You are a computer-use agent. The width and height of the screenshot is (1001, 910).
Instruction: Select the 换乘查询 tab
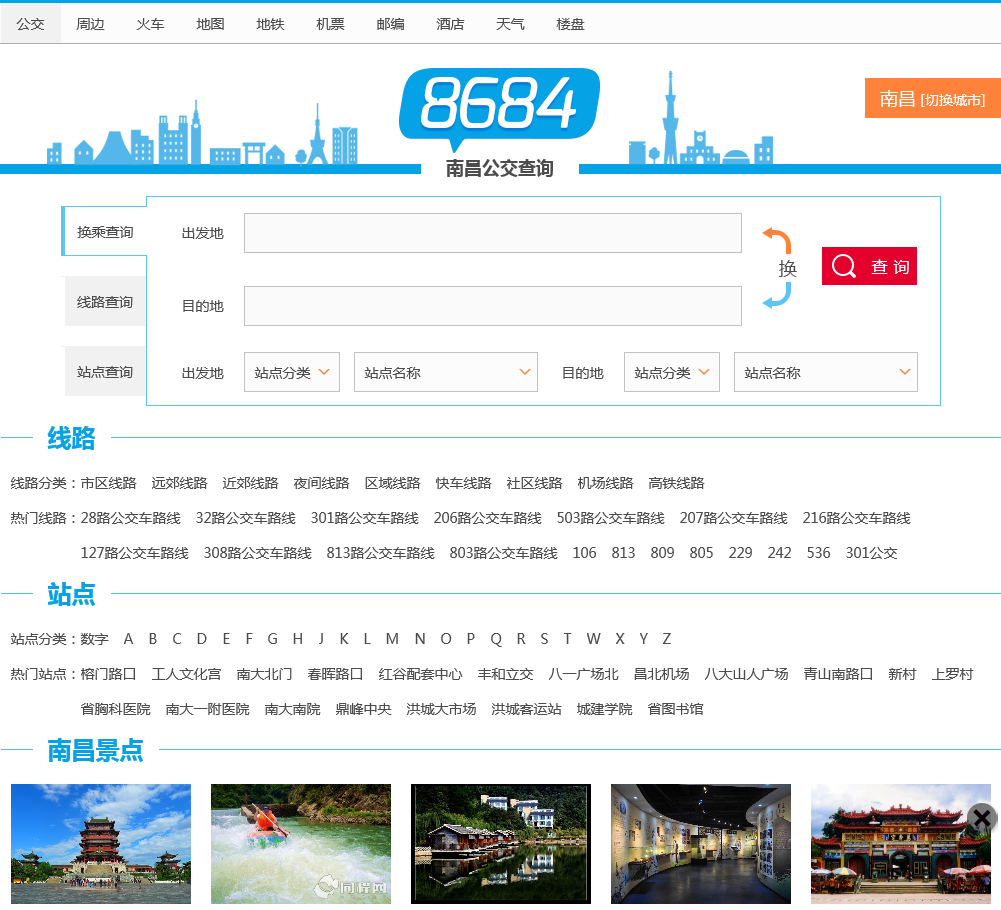[x=105, y=232]
